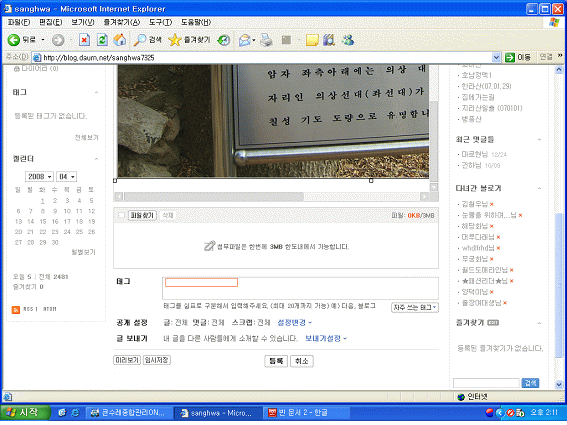Show desktop quick launch icon
This screenshot has height=425, width=567.
click(62, 413)
